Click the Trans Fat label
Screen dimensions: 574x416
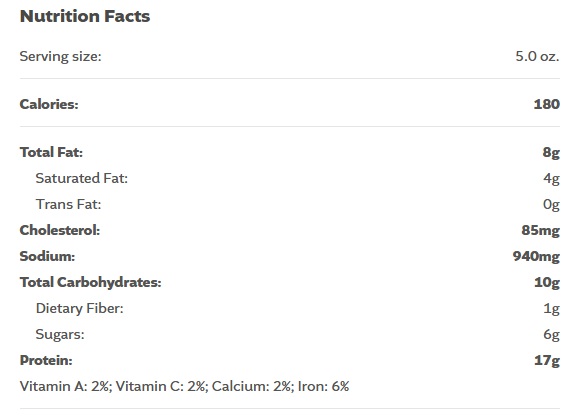point(68,204)
